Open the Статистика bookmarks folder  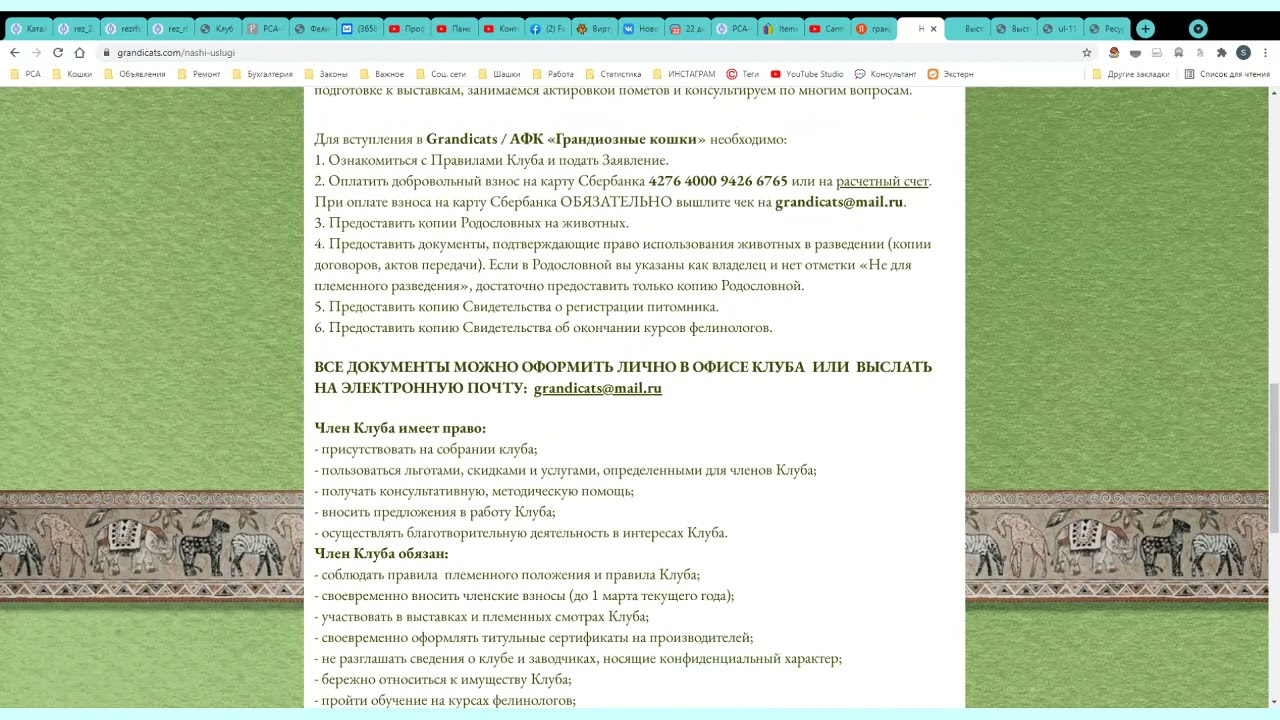point(613,74)
